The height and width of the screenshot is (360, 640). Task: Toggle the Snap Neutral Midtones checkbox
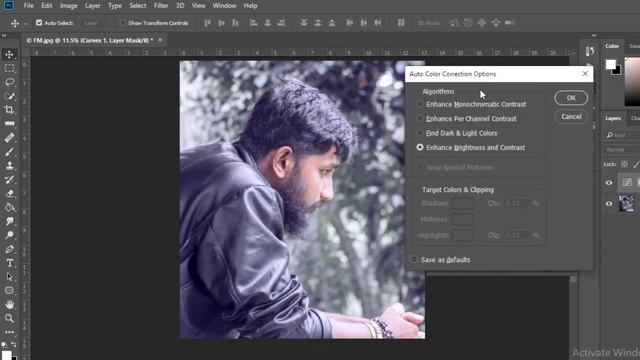click(420, 167)
